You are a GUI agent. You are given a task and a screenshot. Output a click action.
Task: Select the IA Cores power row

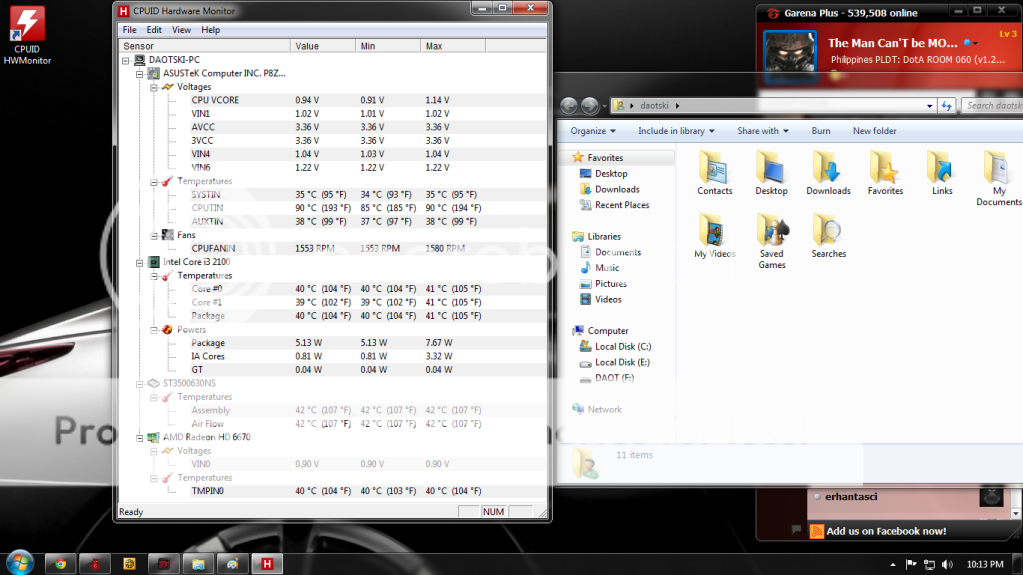(x=333, y=356)
